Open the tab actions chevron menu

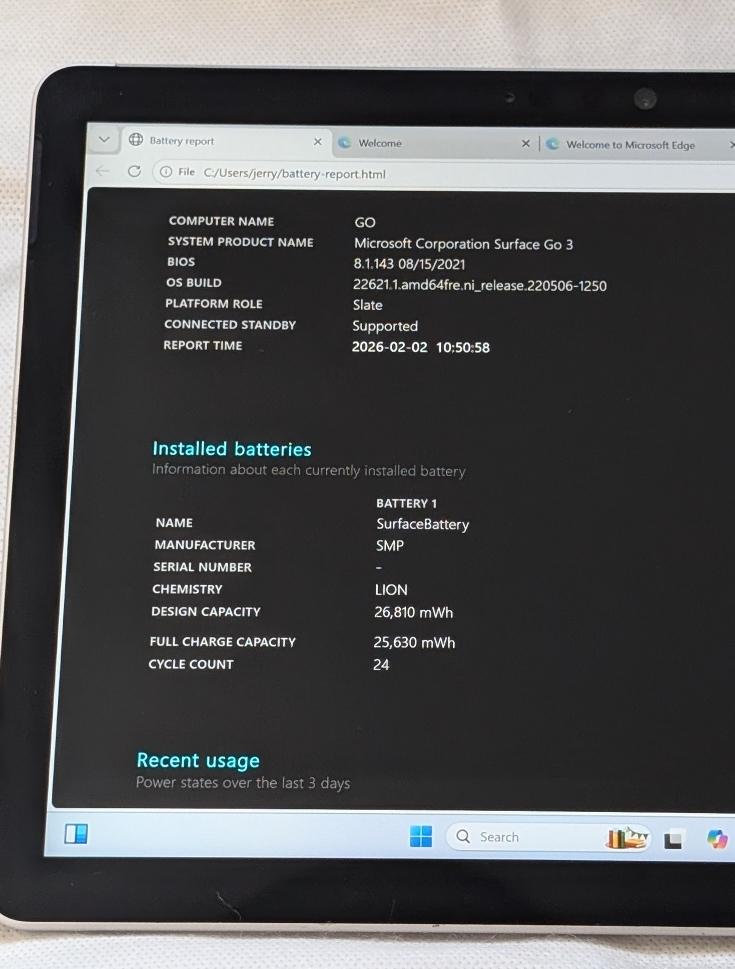104,140
